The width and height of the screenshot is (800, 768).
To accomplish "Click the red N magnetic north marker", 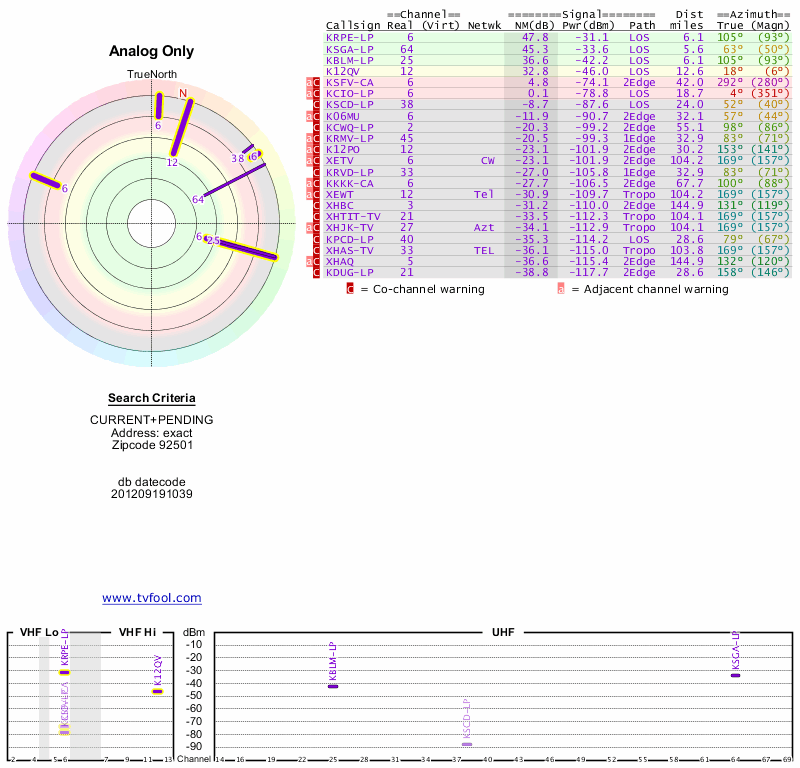I will click(x=183, y=94).
